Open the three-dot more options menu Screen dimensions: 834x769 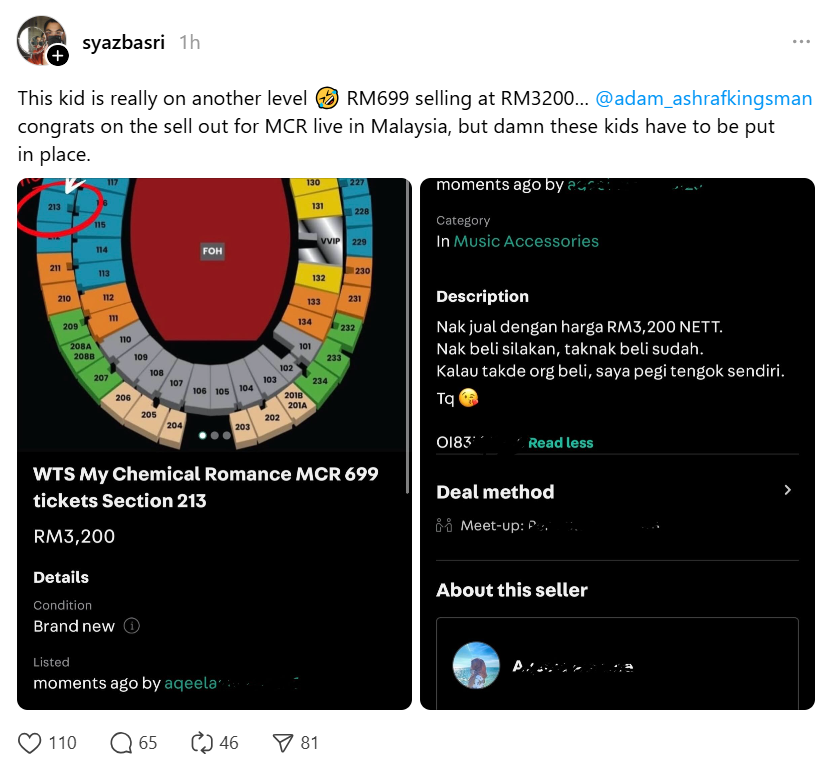coord(801,42)
